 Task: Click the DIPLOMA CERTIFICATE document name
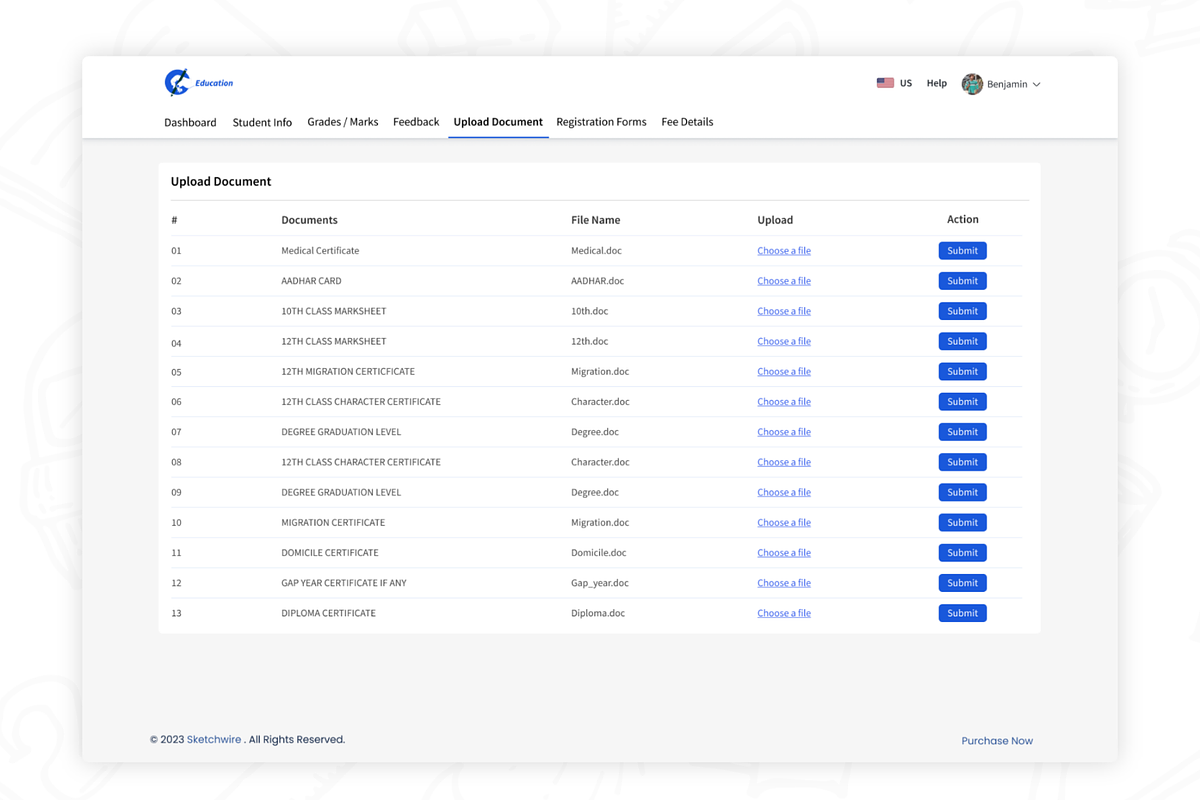(x=329, y=613)
